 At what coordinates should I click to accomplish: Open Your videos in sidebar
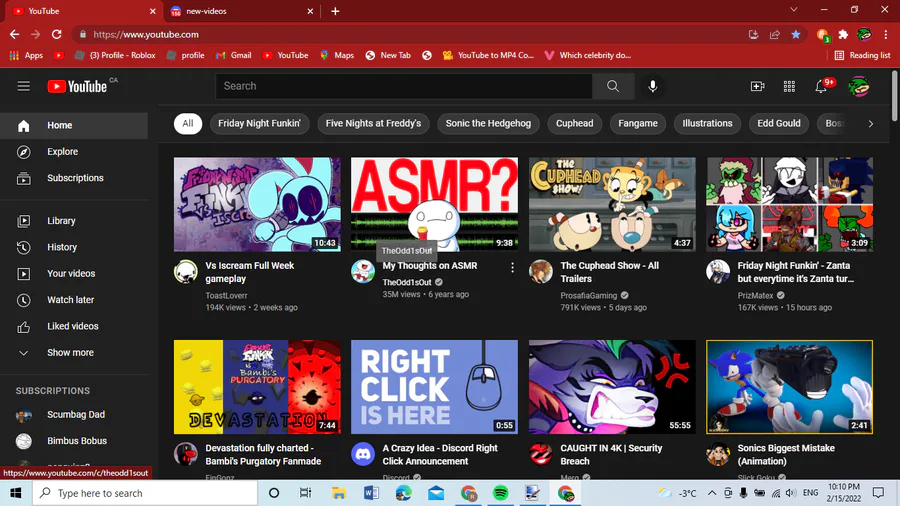coord(74,274)
